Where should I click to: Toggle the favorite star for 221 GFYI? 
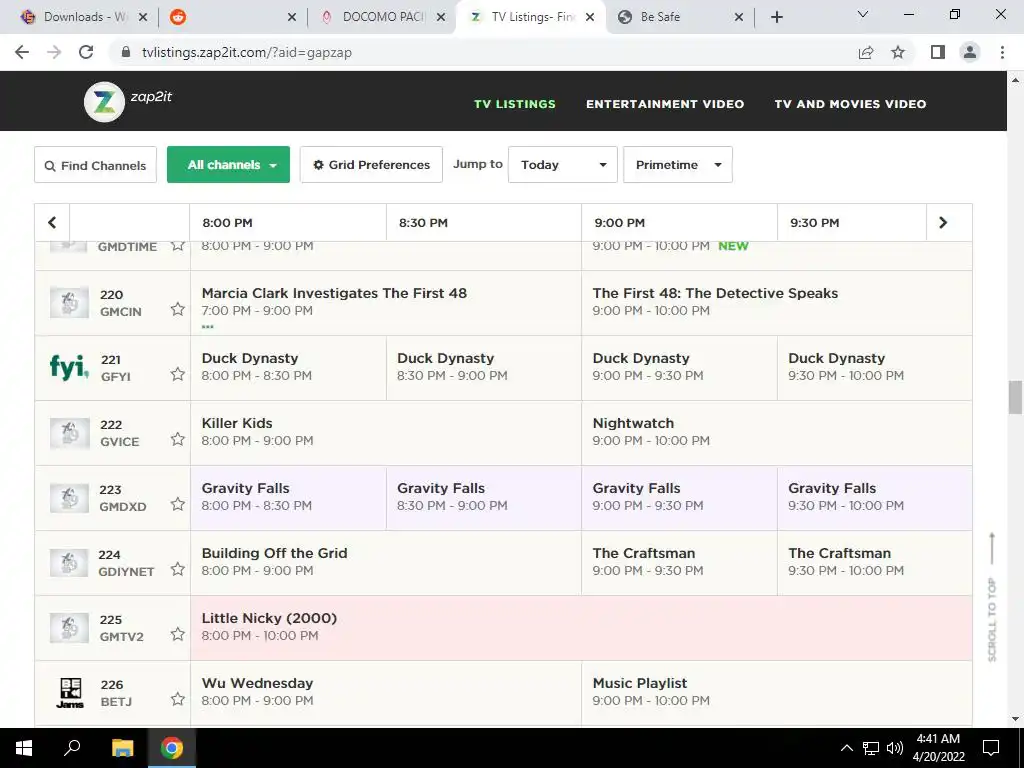178,374
